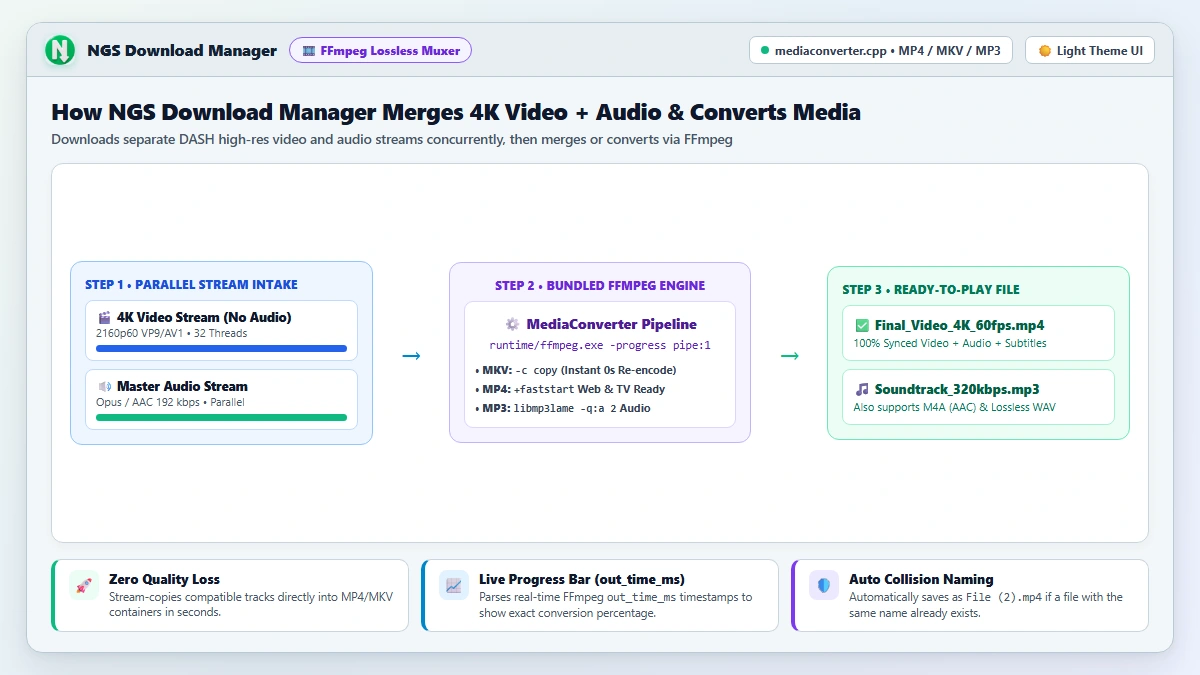Click the sun icon in Light Theme UI

[x=1044, y=50]
